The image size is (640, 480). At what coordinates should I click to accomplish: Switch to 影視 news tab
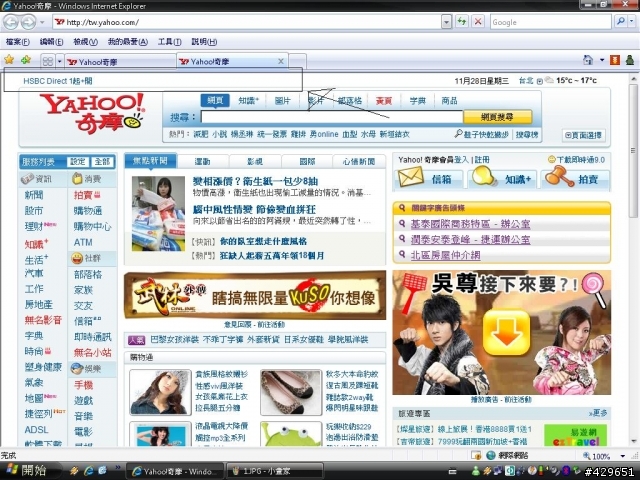point(255,161)
